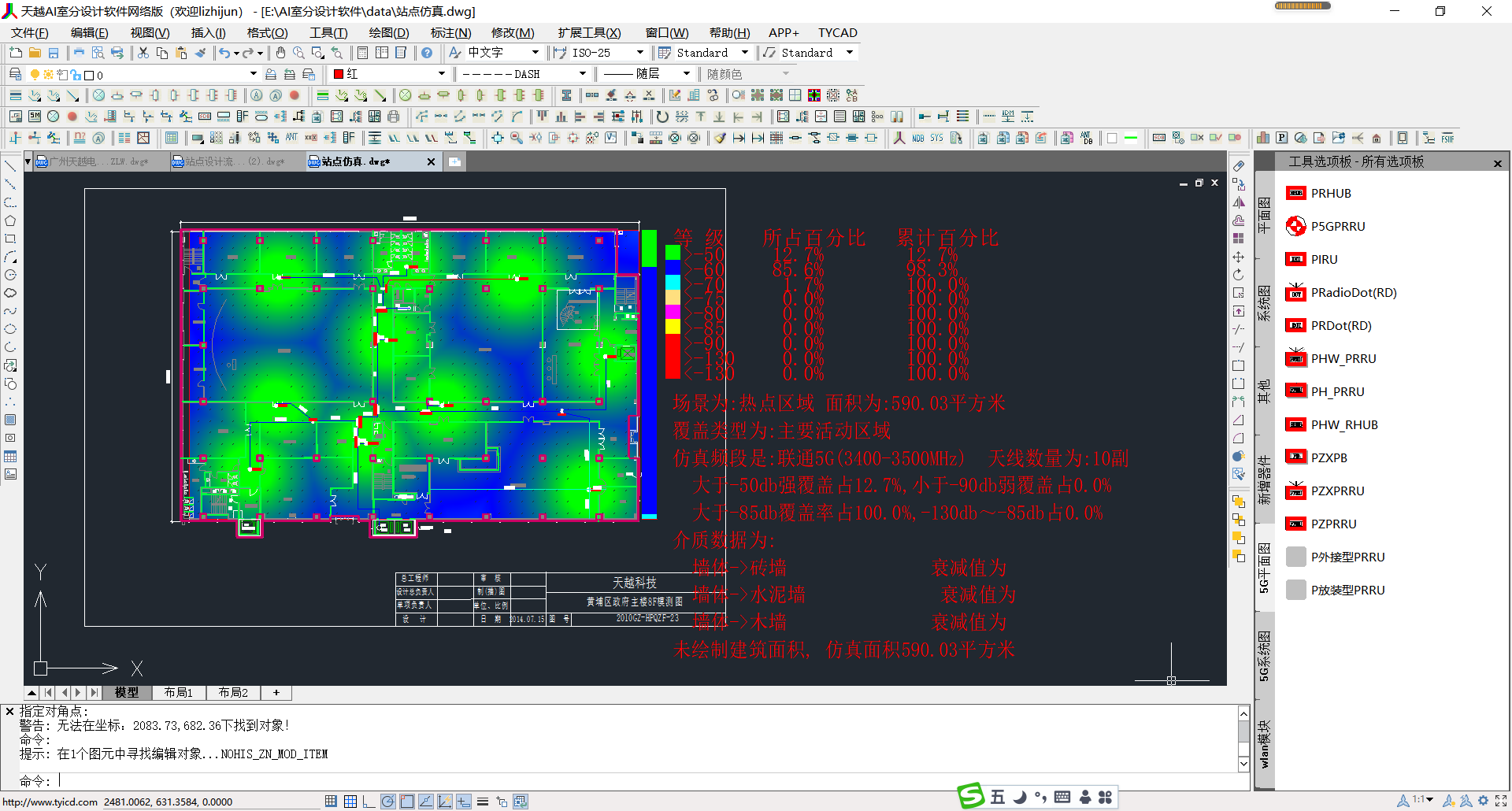The width and height of the screenshot is (1512, 811).
Task: Click the 模型 model tab button
Action: (x=127, y=693)
